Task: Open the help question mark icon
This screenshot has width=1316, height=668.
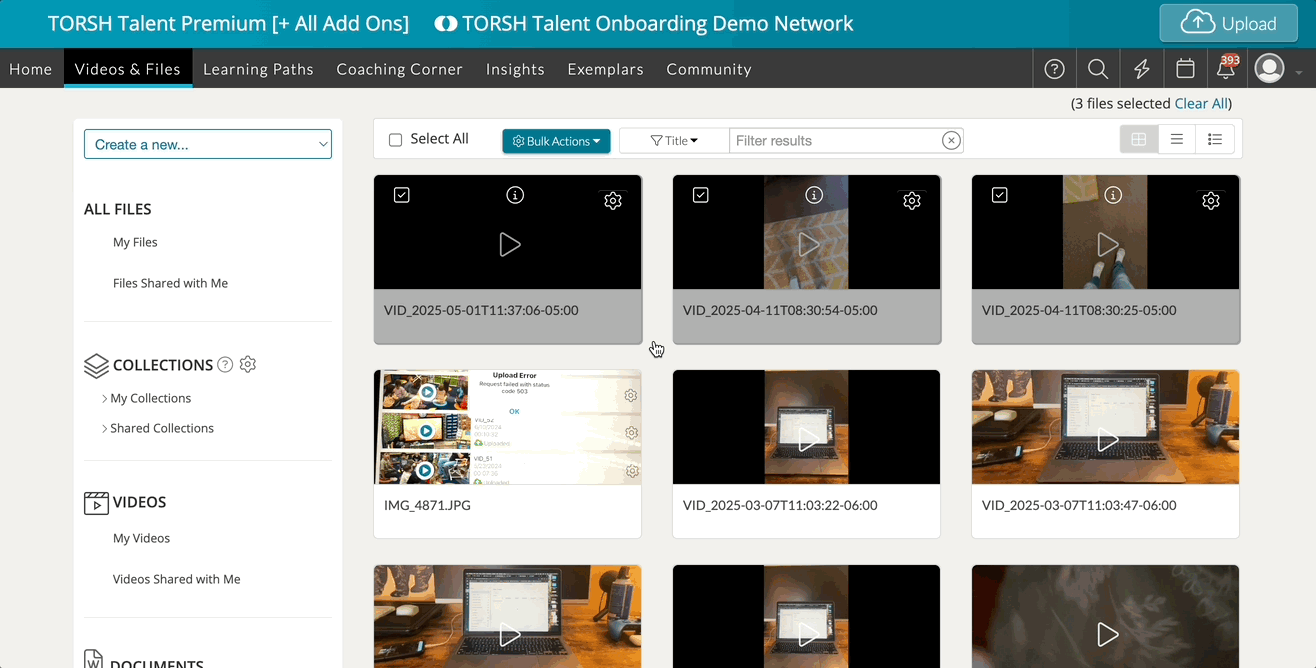Action: (x=1054, y=69)
